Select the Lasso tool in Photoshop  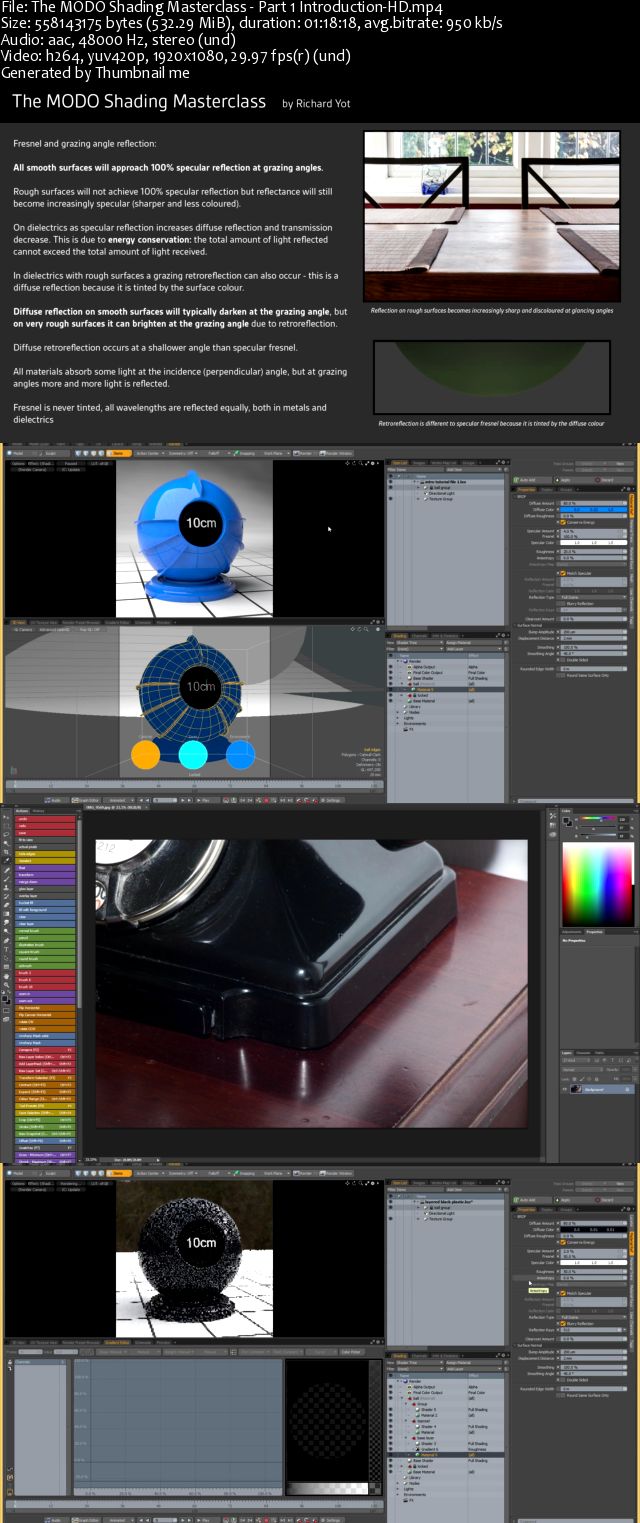point(5,834)
